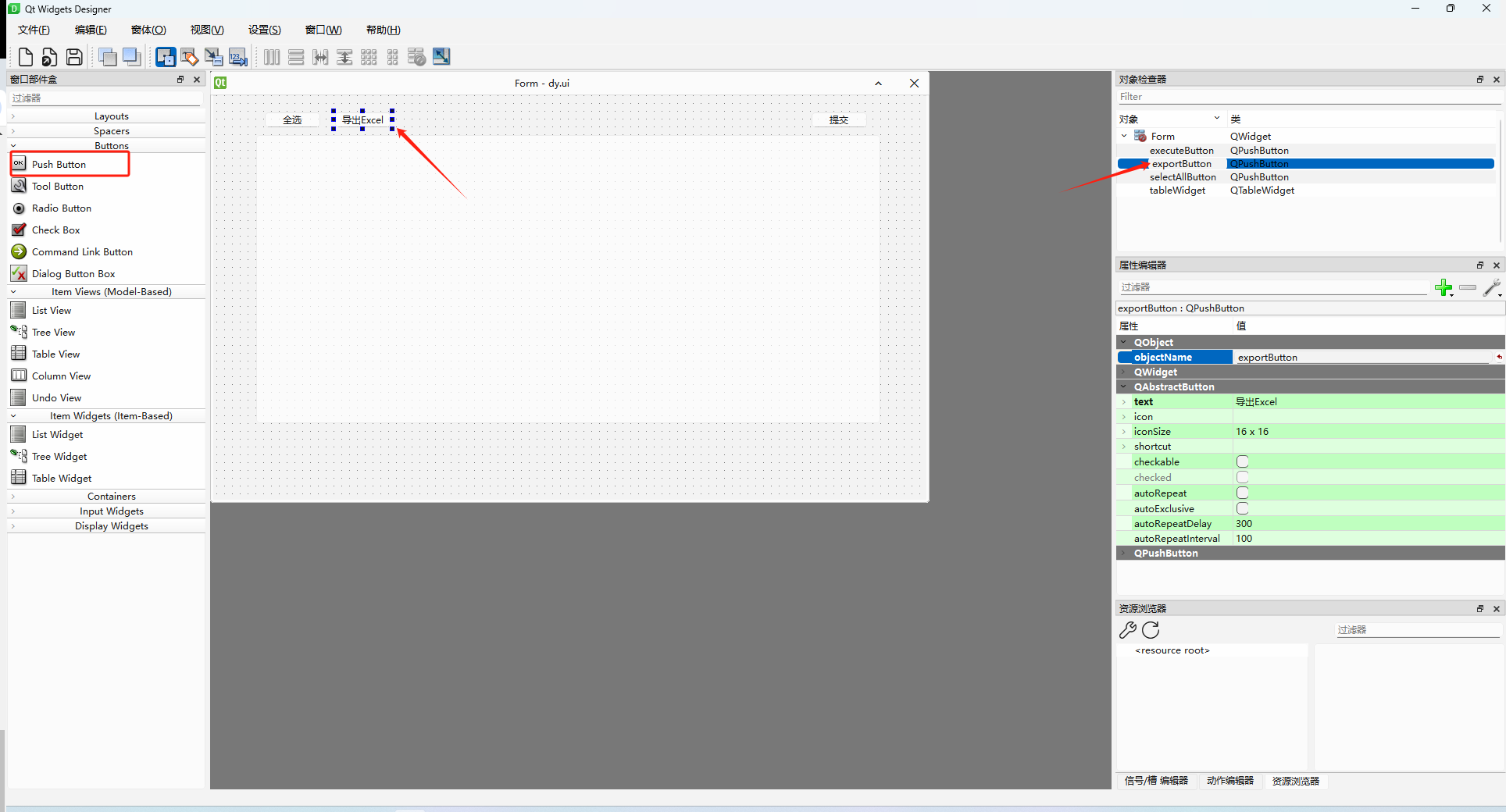Collapse the QAbstractButton property section
Image resolution: width=1506 pixels, height=812 pixels.
[x=1124, y=386]
